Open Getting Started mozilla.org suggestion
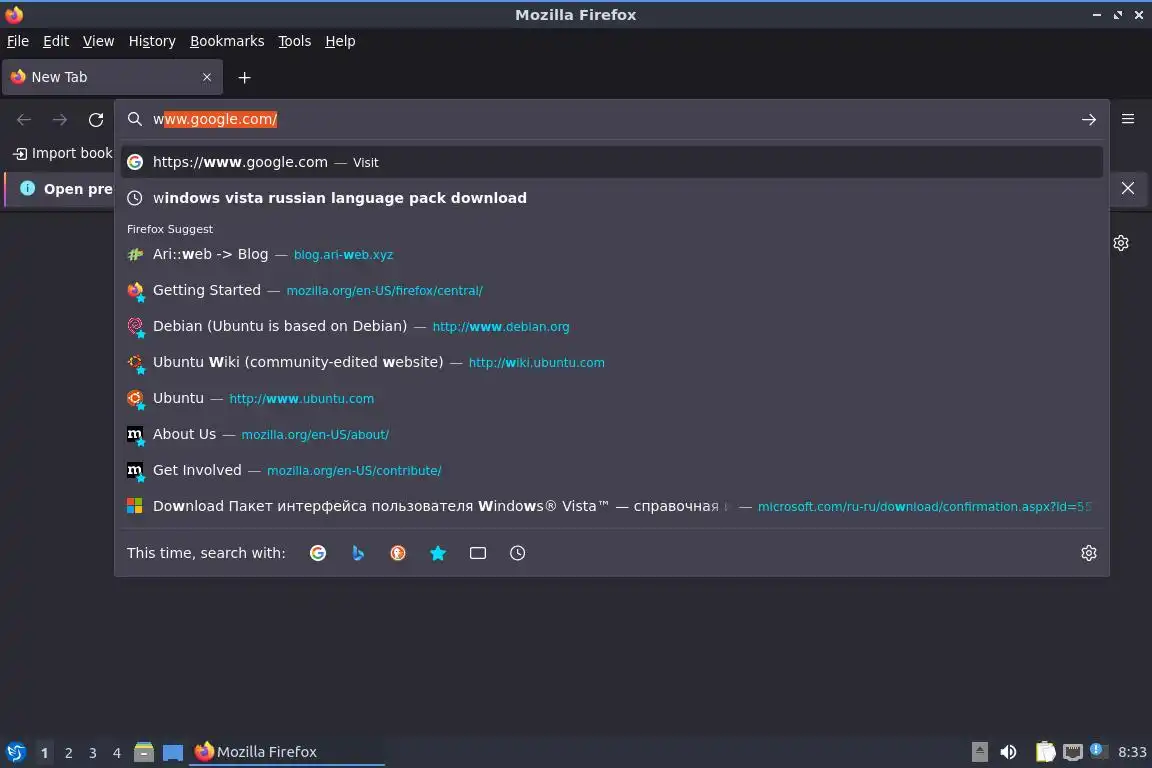 (x=611, y=290)
